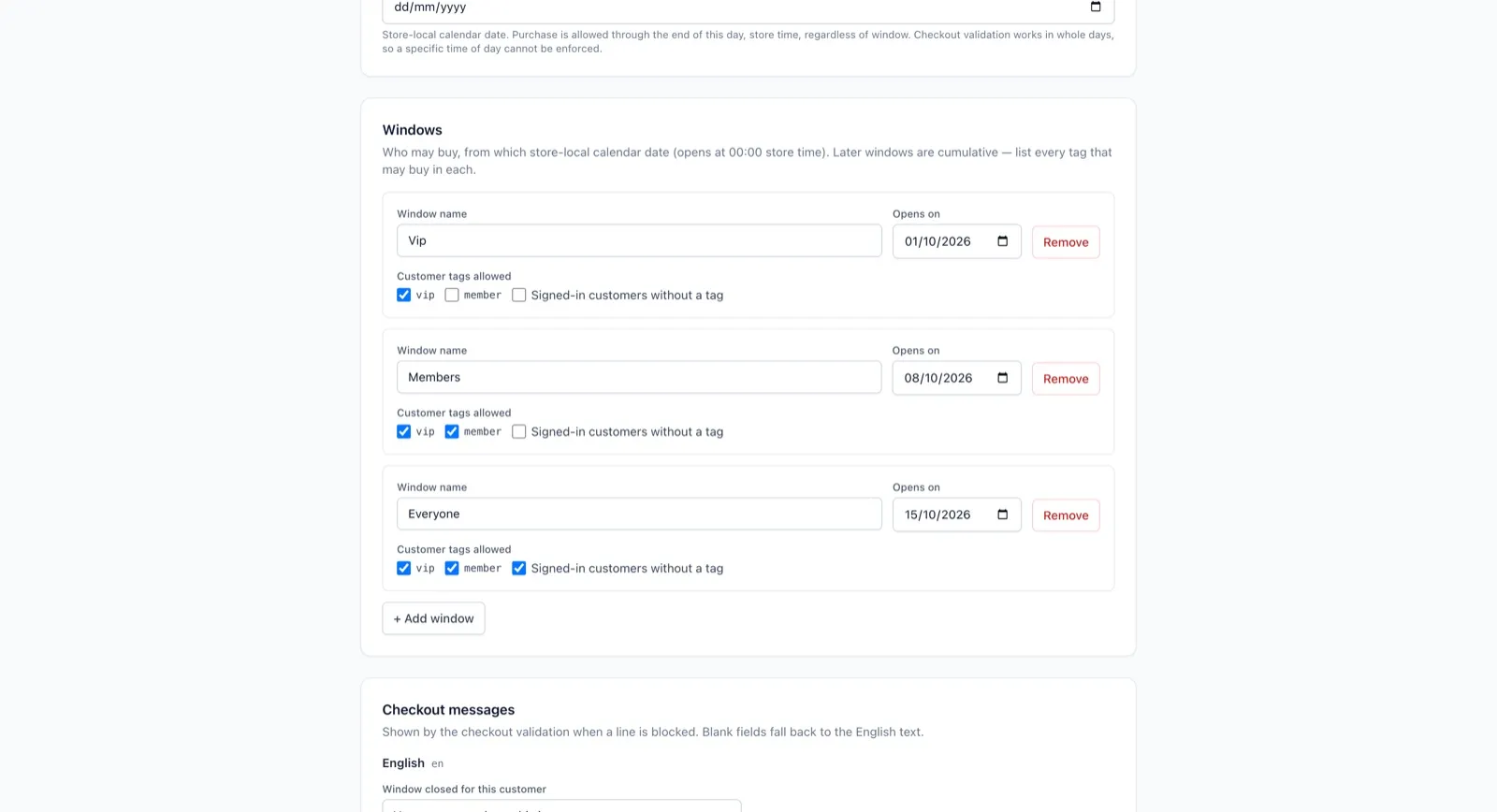Open calendar picker for Everyone window date
Screen dimensions: 1497x812
[x=1002, y=515]
